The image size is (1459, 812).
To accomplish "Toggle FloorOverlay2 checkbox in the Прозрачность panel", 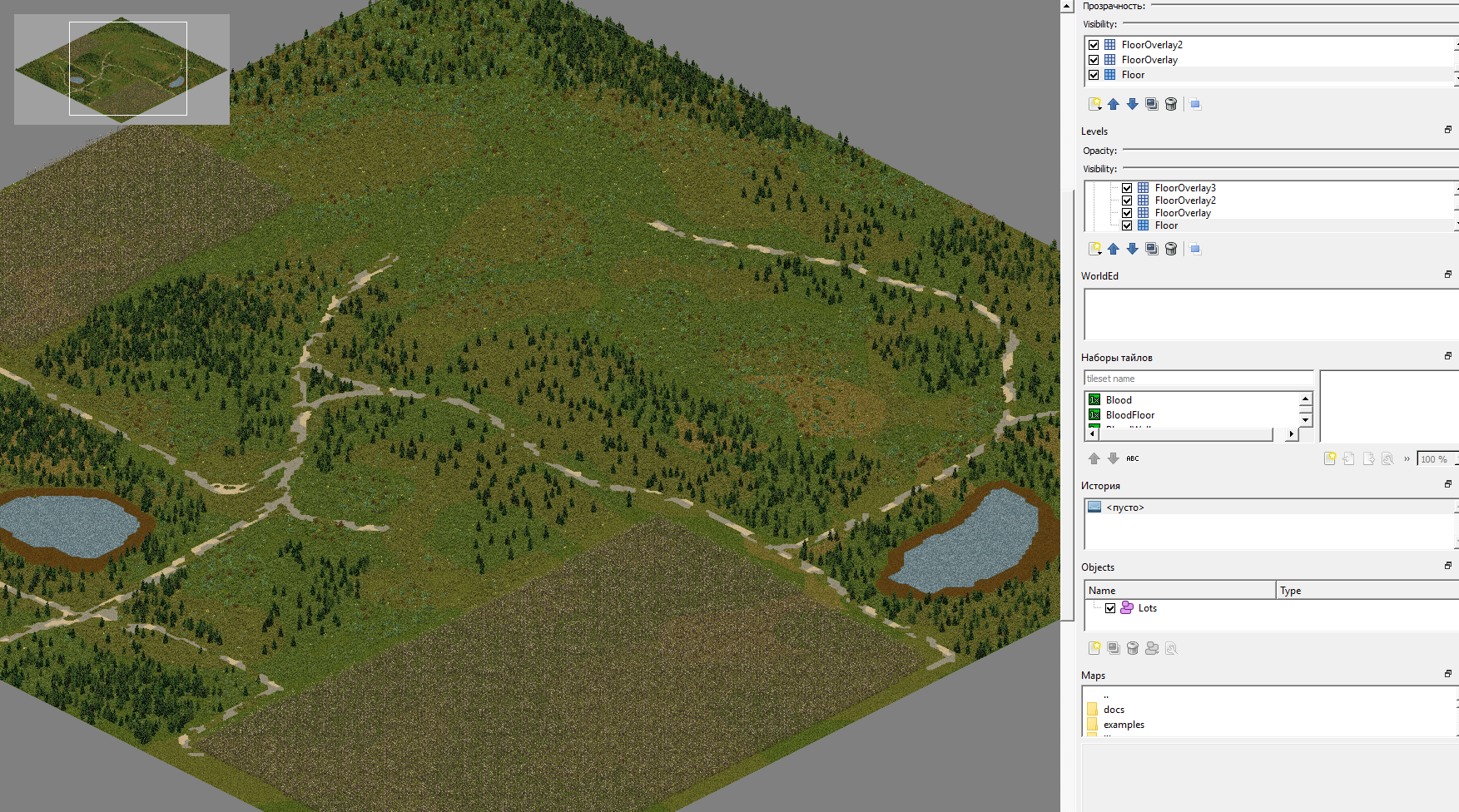I will pyautogui.click(x=1094, y=45).
